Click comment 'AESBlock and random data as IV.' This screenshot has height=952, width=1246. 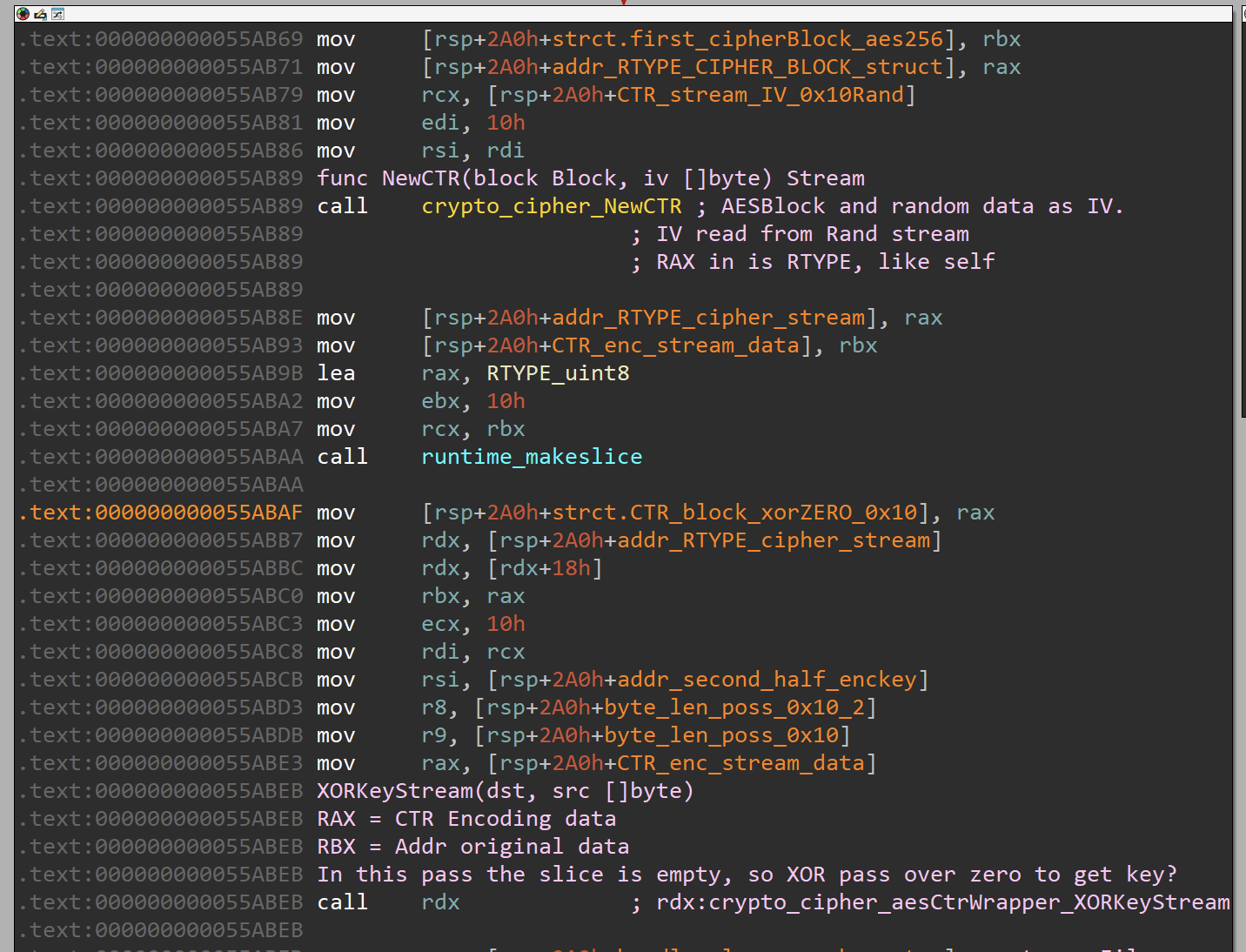(x=922, y=206)
